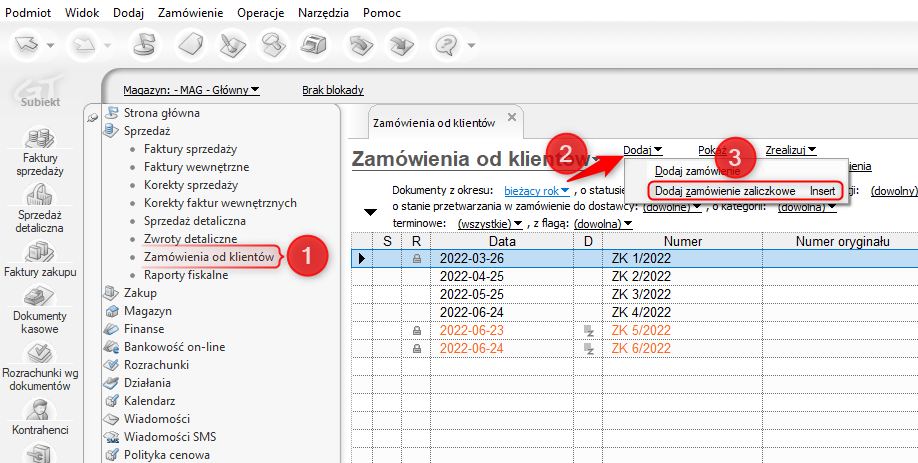Toggle the pushpin beside the navigation tree
The height and width of the screenshot is (463, 918).
click(x=94, y=116)
